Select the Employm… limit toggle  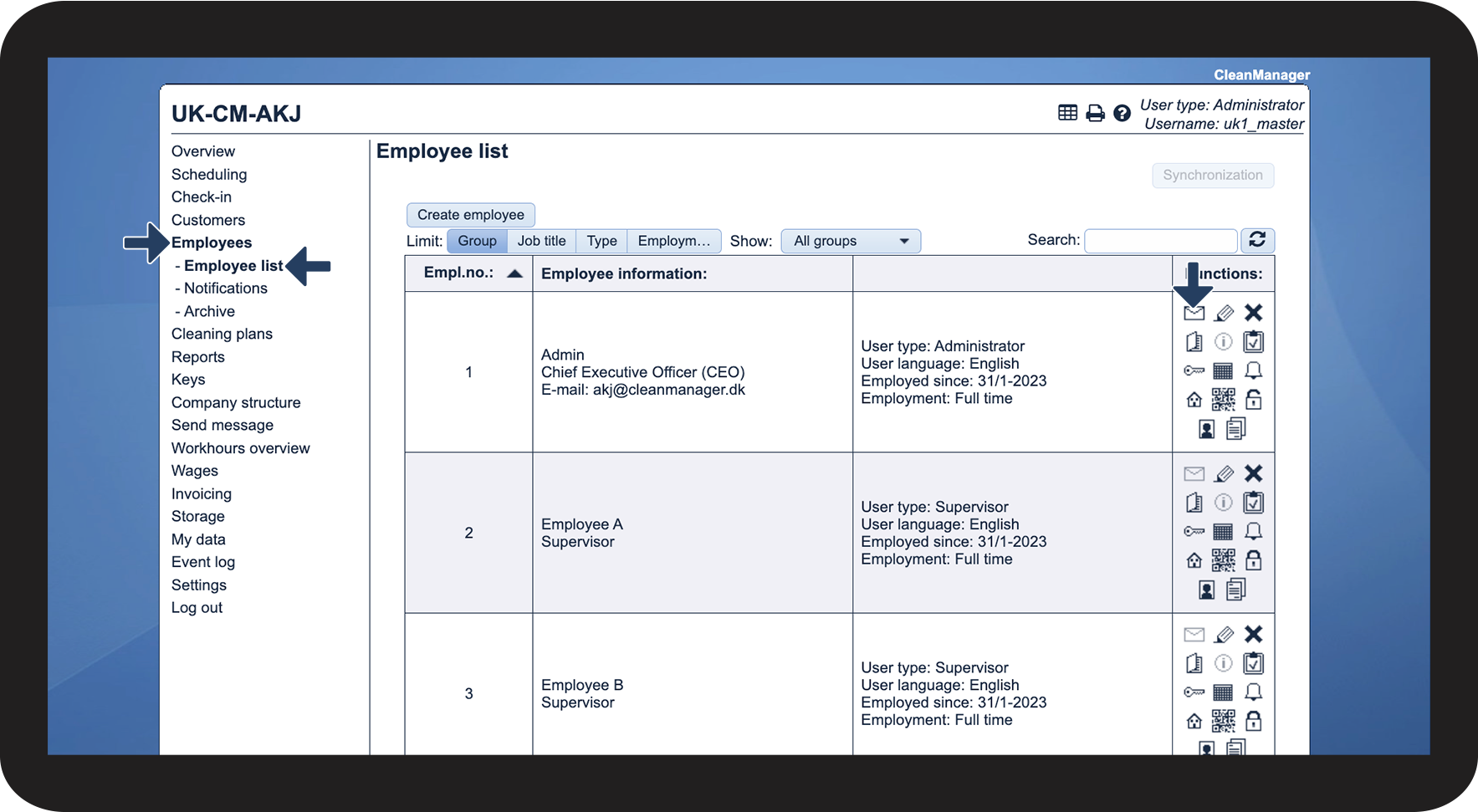(673, 241)
